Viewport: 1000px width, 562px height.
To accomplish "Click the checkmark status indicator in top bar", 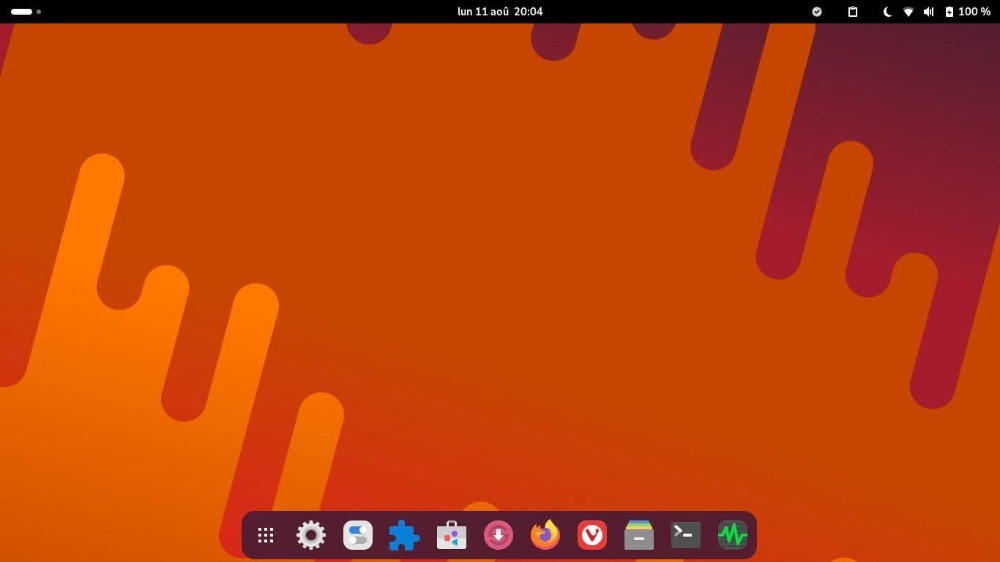I will pos(817,12).
